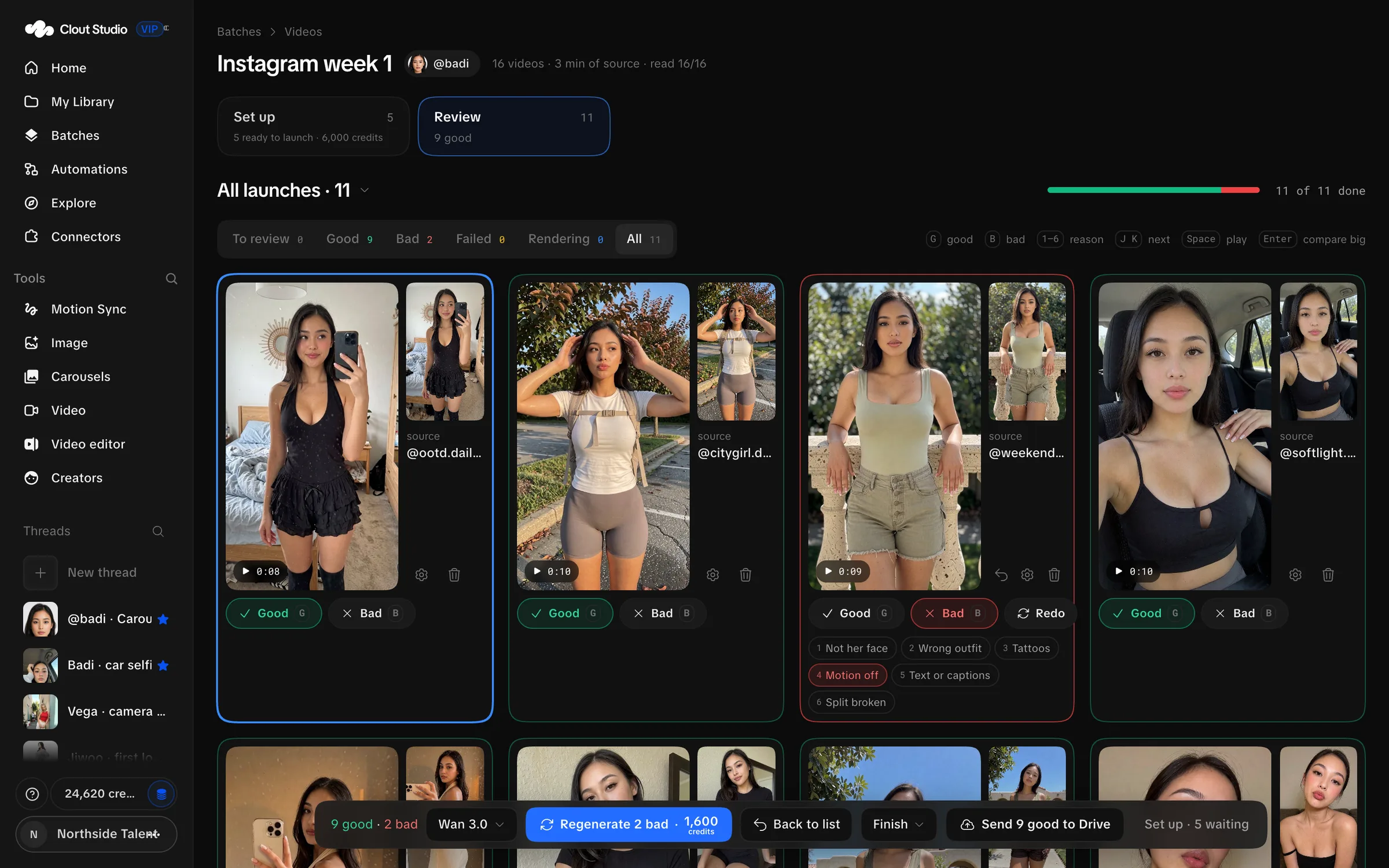
Task: Open the @badi · Carou thread
Action: tap(97, 619)
